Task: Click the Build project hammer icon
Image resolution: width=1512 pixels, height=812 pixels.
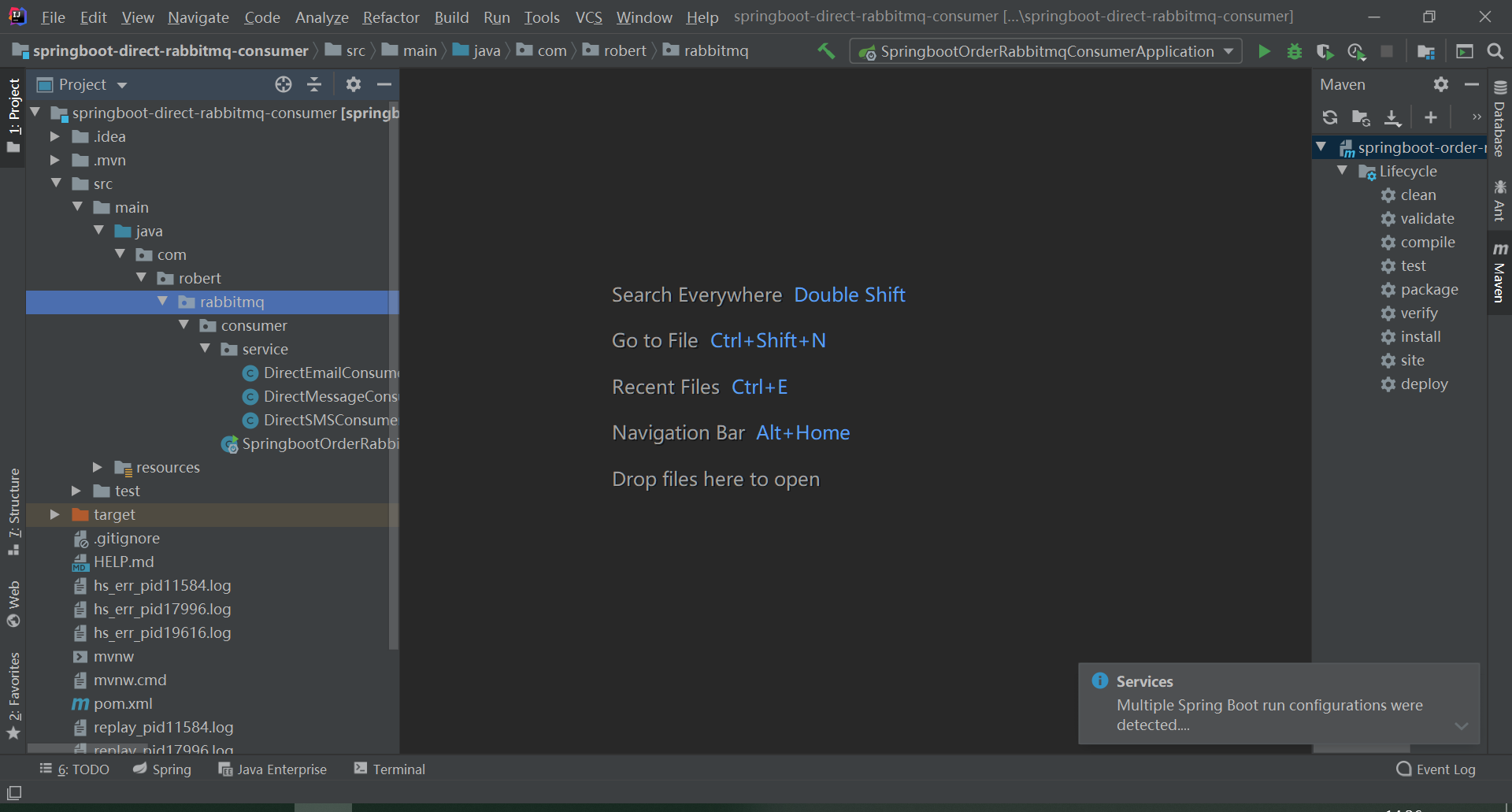Action: pyautogui.click(x=826, y=51)
